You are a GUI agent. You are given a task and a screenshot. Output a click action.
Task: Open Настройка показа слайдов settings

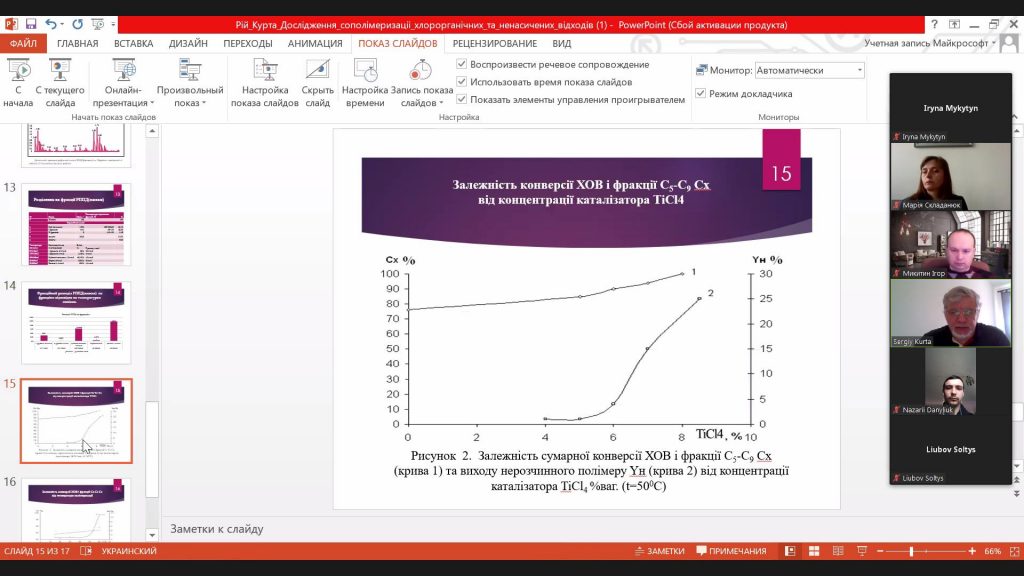[x=264, y=83]
